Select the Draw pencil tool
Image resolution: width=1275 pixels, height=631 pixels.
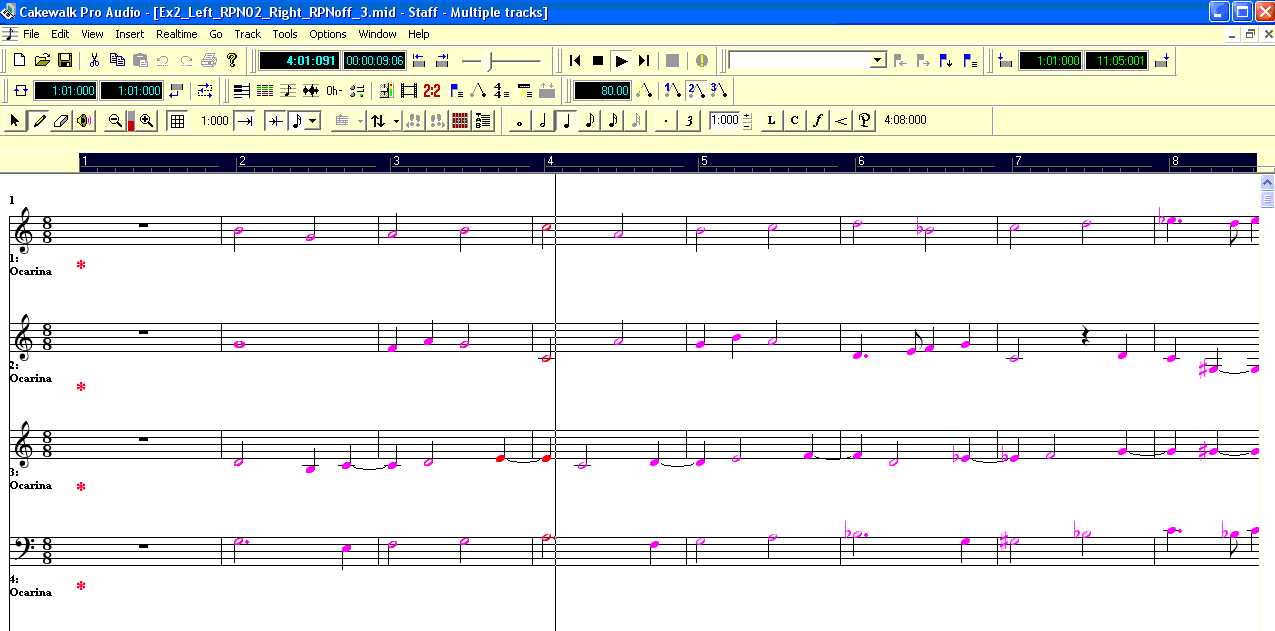tap(39, 121)
